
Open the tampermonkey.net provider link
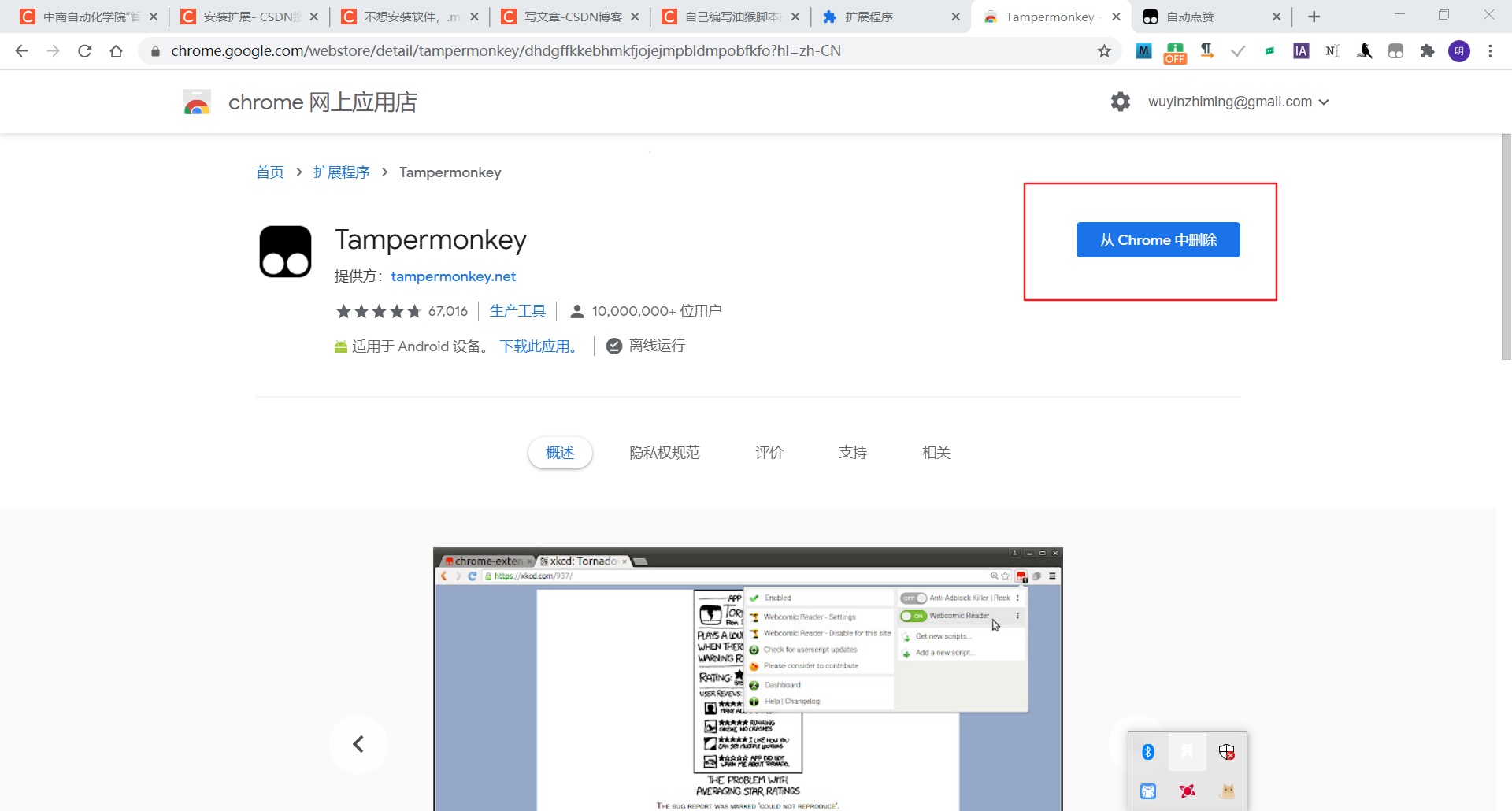coord(454,276)
